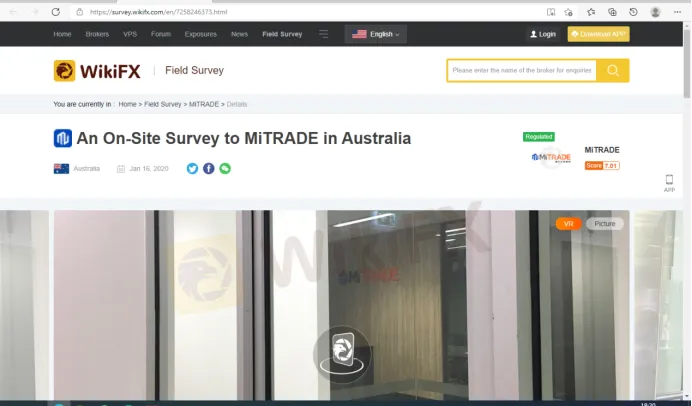
Task: Click the green Regulated badge
Action: tap(539, 137)
